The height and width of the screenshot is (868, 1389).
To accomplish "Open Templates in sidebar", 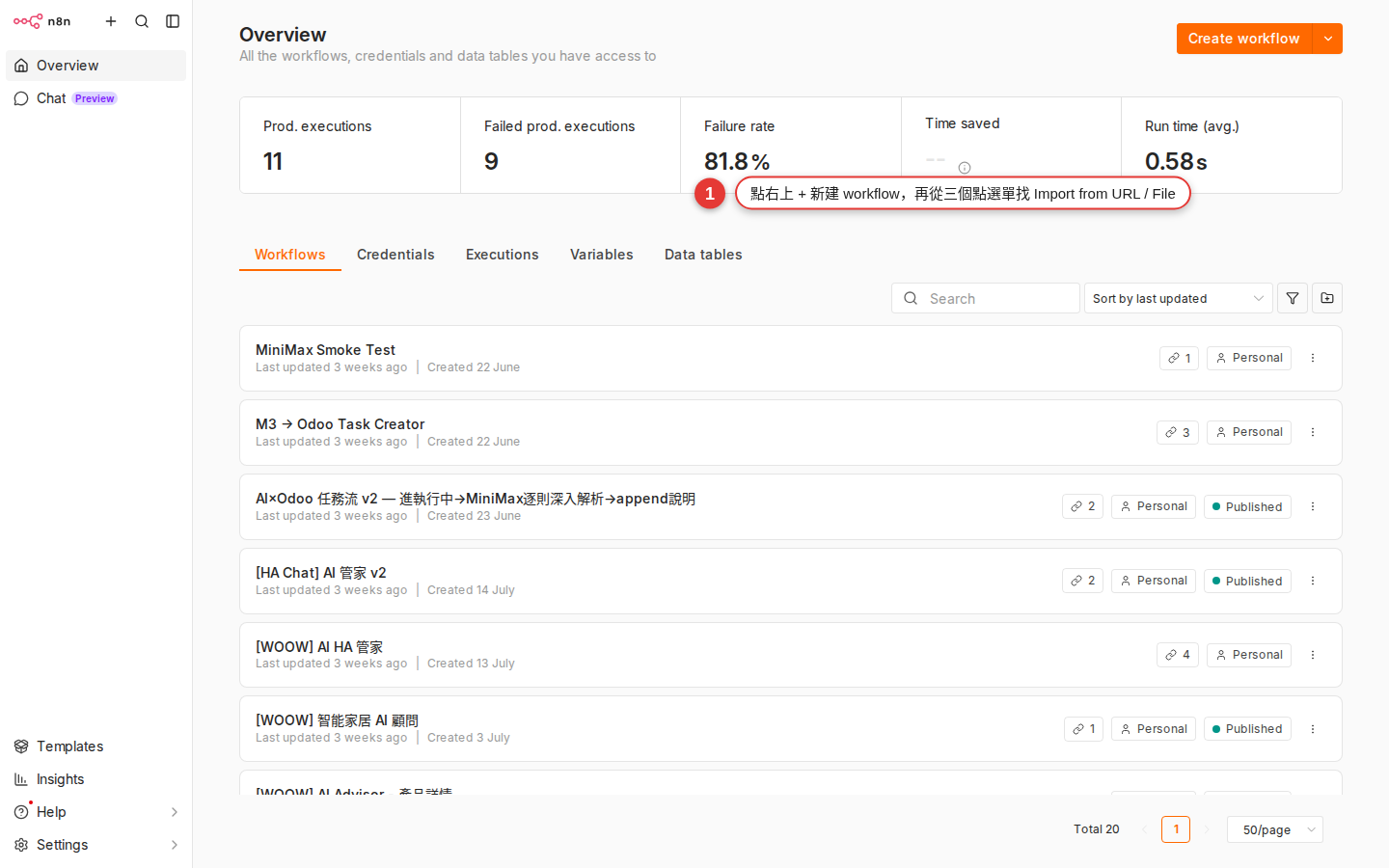I will 96,746.
